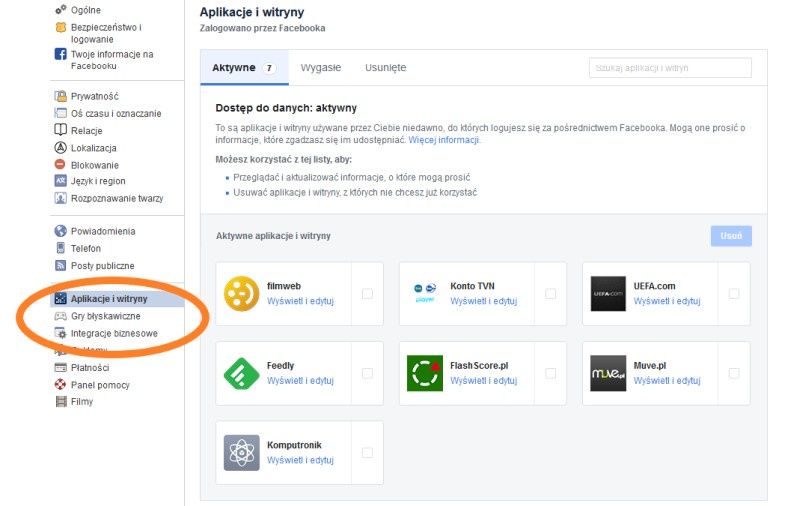Click the Płatności card icon
Image resolution: width=800 pixels, height=506 pixels.
pos(61,367)
